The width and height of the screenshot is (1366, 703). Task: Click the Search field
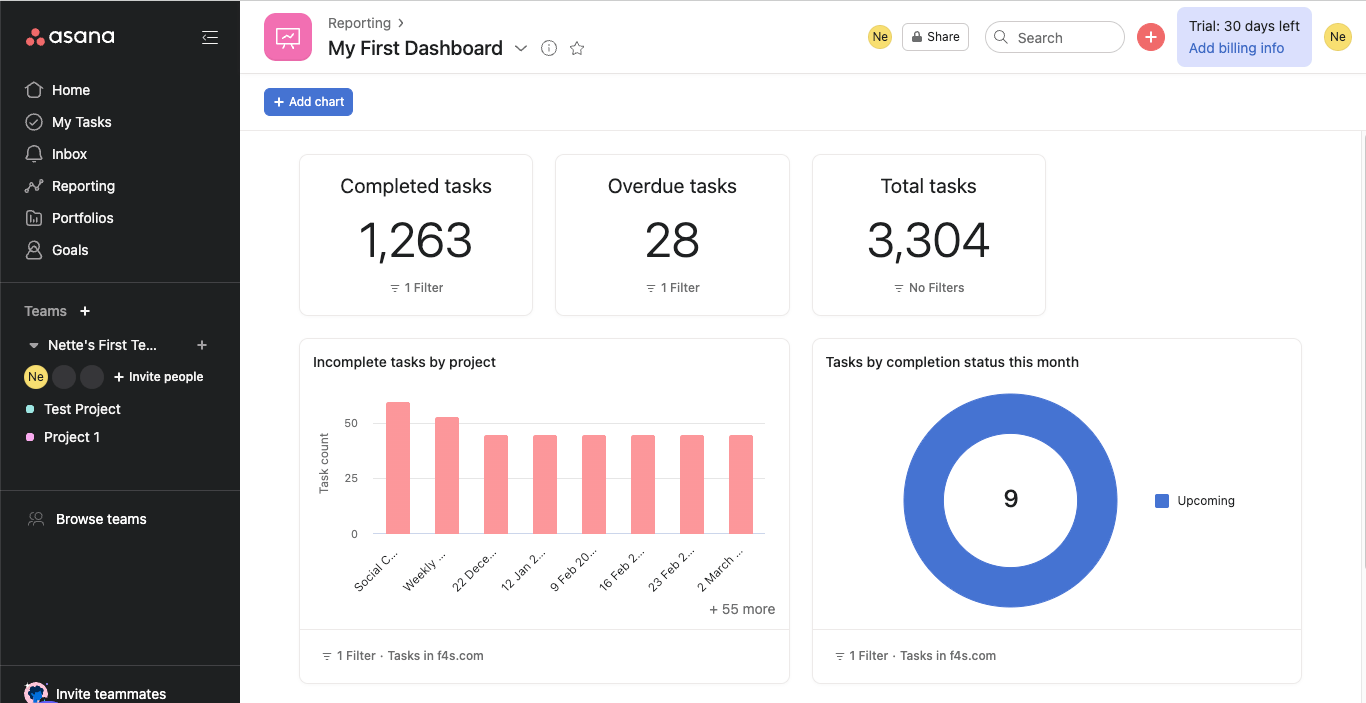[1055, 37]
